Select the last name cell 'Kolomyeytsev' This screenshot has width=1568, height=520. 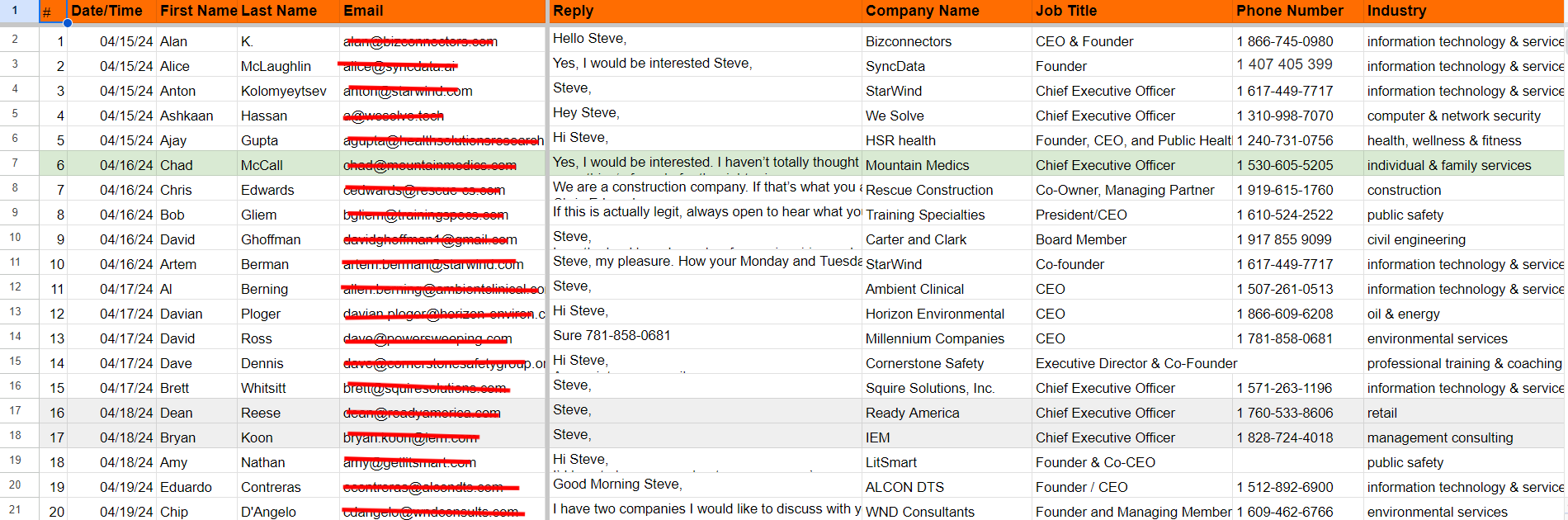tap(284, 91)
